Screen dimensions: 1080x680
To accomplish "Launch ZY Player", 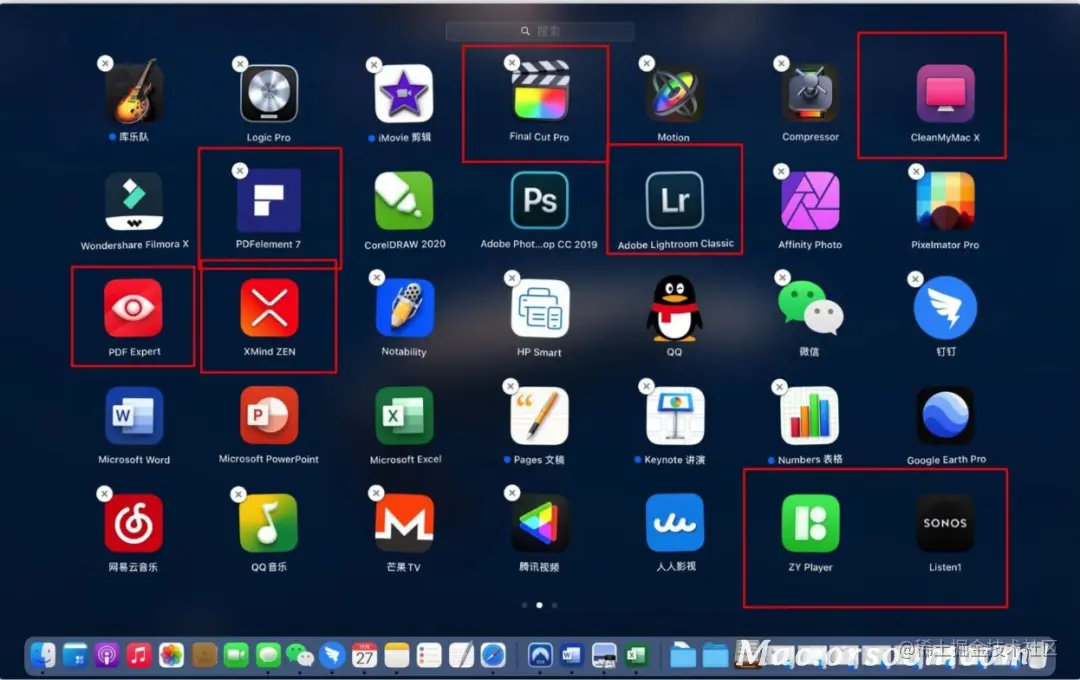I will (810, 523).
